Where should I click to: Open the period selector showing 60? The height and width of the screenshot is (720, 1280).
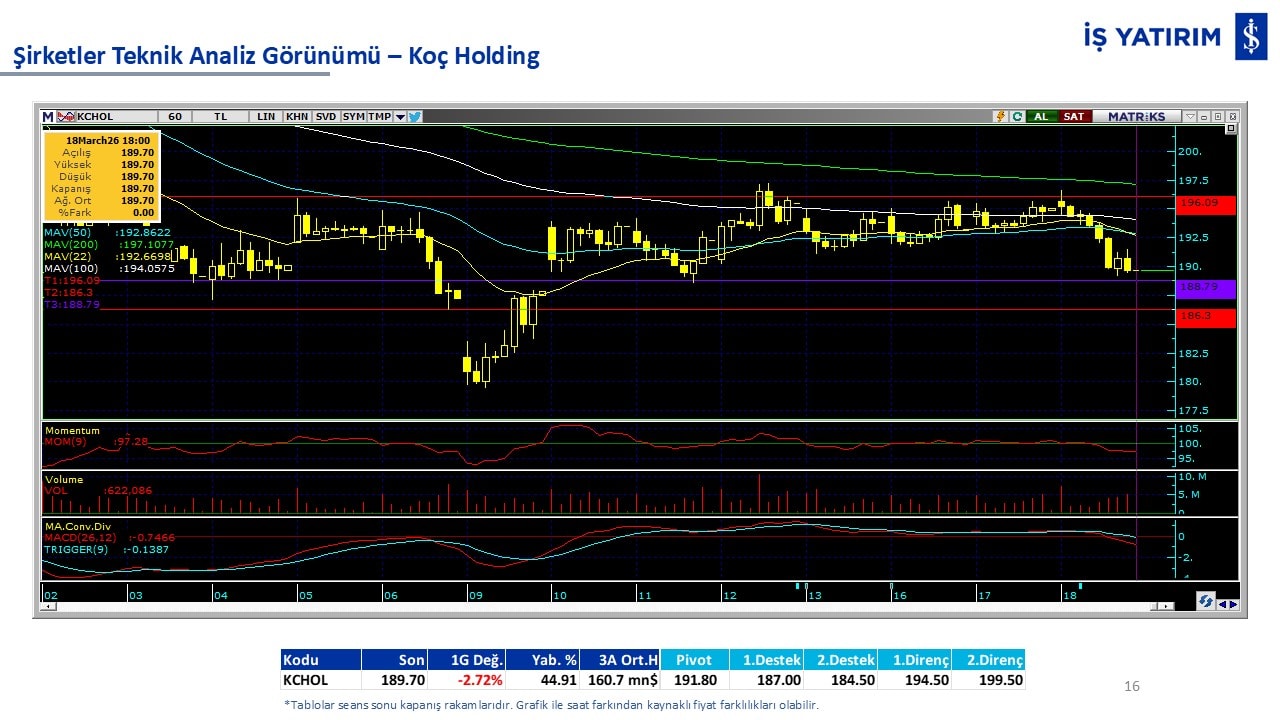[175, 116]
